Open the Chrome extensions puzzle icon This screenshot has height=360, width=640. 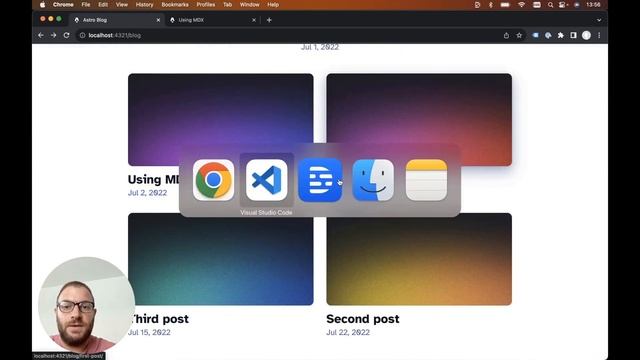tap(561, 36)
